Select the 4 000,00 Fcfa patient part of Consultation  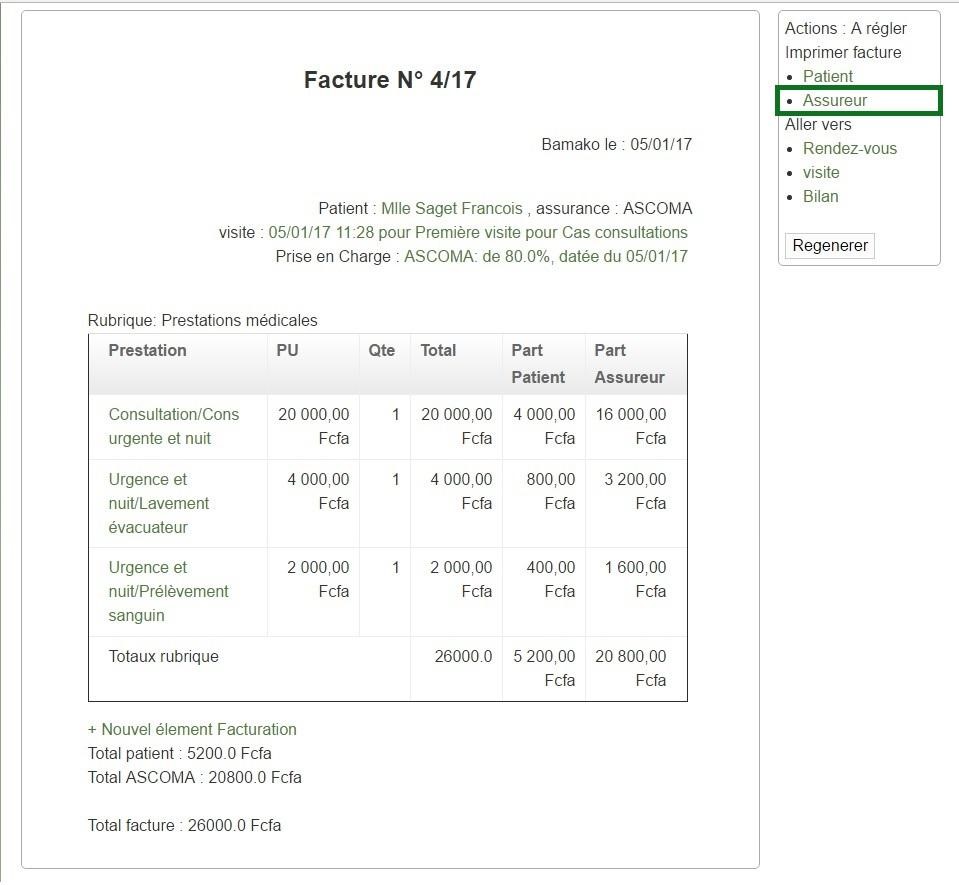(544, 426)
